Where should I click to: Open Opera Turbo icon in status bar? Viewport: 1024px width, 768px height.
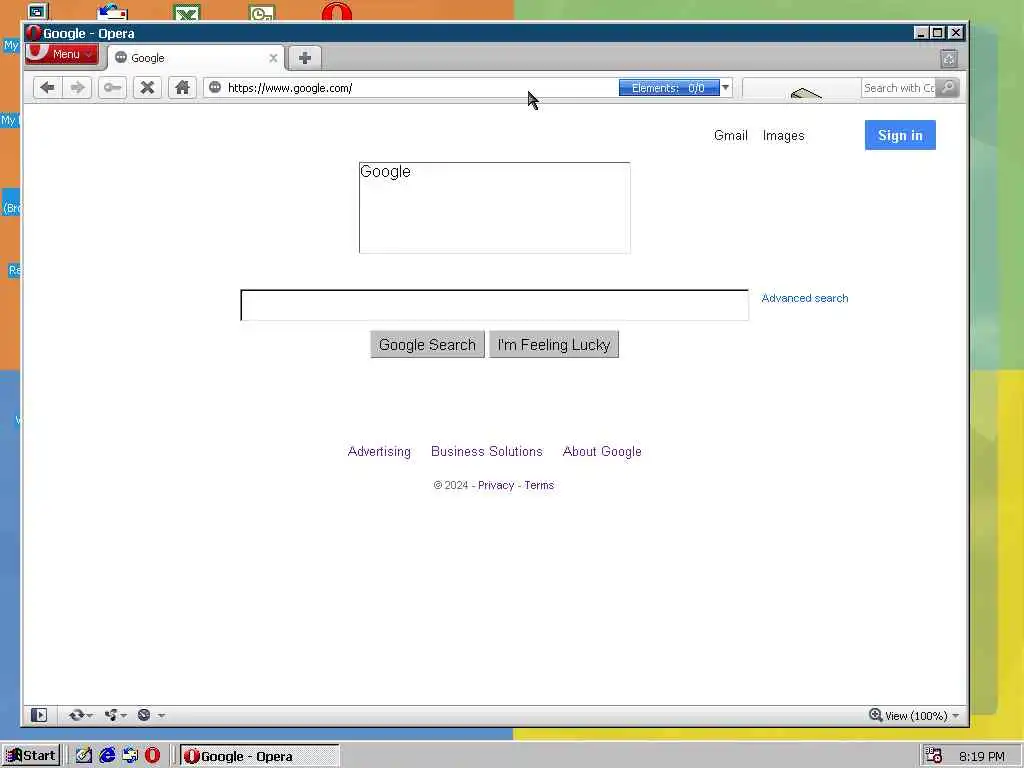(144, 715)
